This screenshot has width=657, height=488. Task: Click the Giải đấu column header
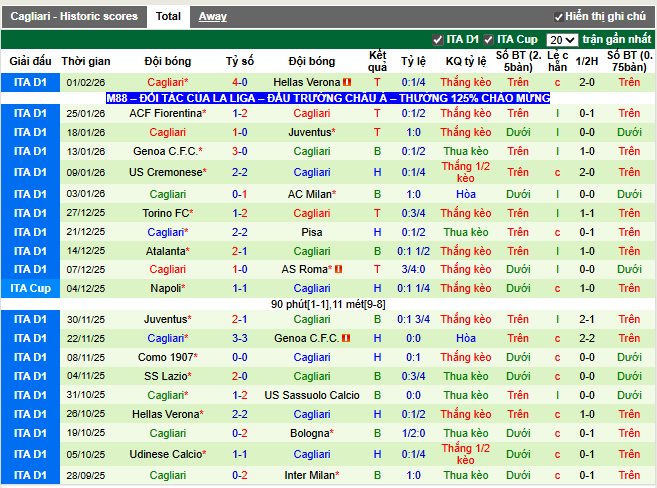(x=30, y=61)
